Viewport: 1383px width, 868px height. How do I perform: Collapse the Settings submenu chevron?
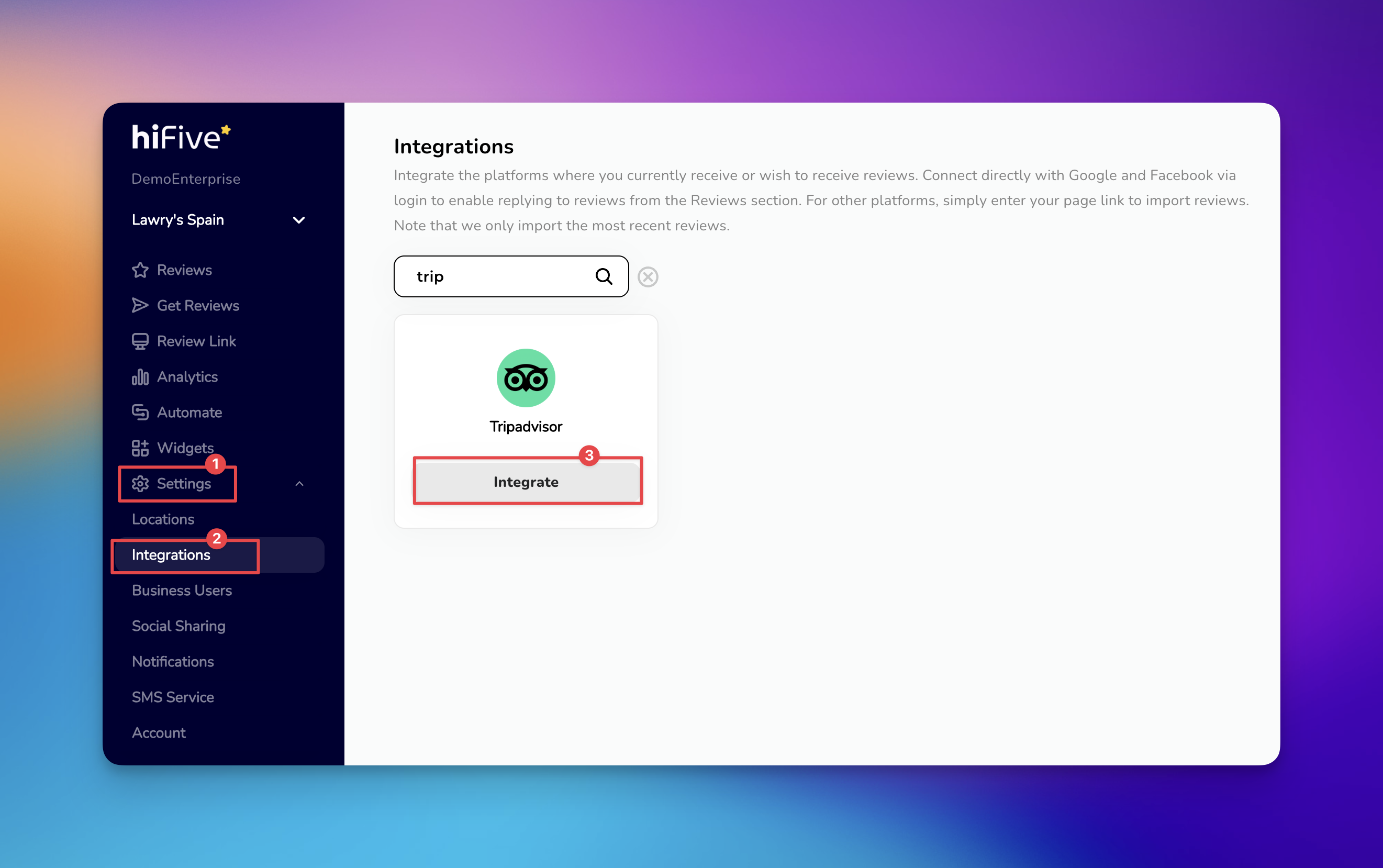[299, 483]
